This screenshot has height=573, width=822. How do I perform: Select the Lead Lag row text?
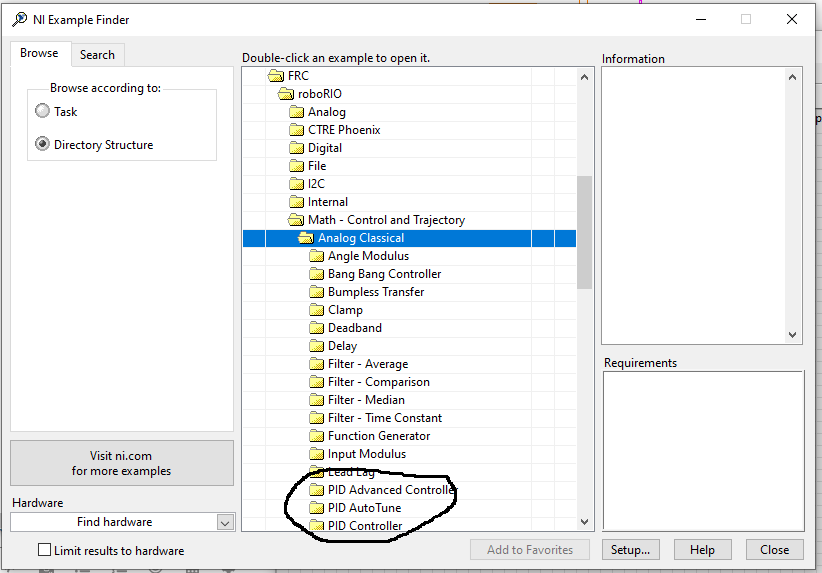point(351,472)
